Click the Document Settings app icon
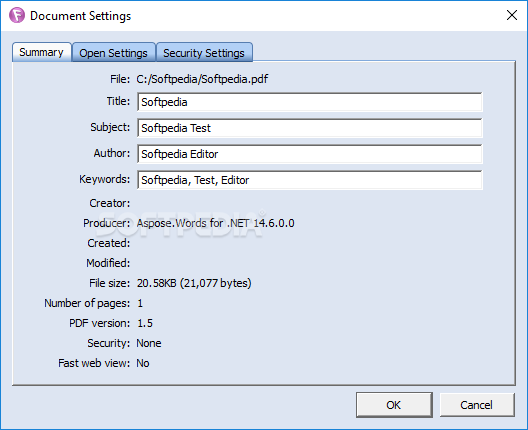 coord(17,15)
